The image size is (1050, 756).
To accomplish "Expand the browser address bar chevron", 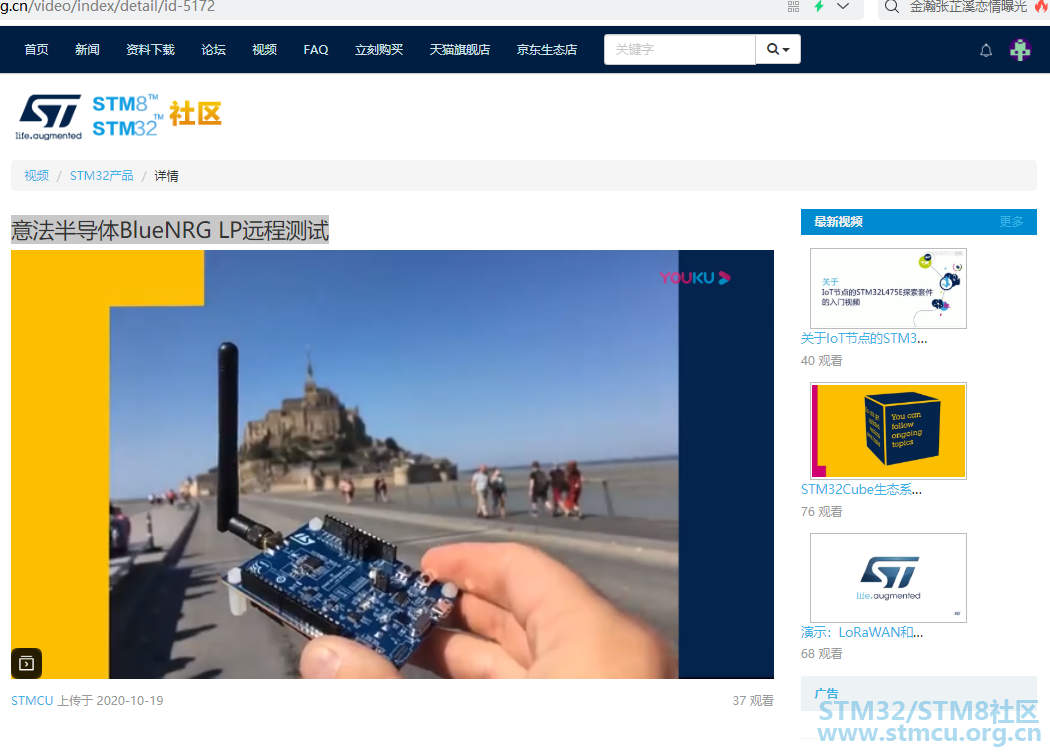I will (x=843, y=6).
